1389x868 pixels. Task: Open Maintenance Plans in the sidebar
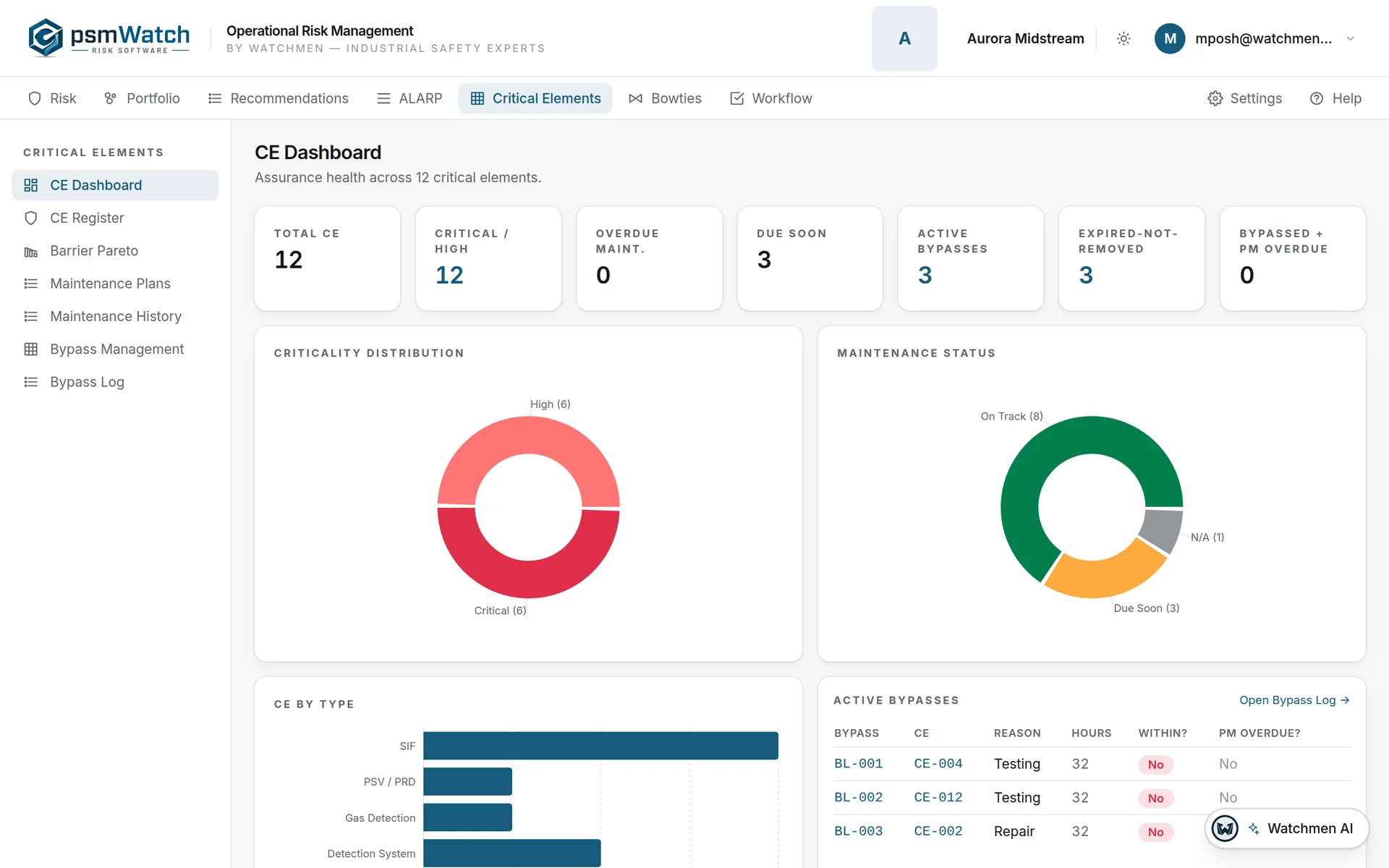click(115, 284)
